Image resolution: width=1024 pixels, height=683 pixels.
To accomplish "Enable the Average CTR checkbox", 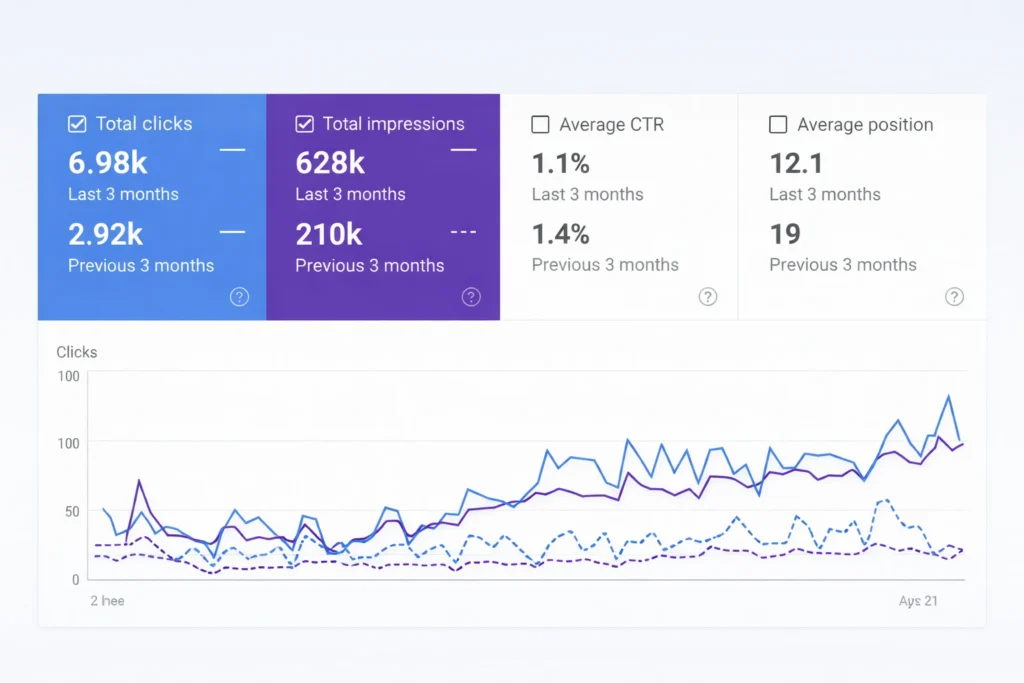I will [540, 125].
